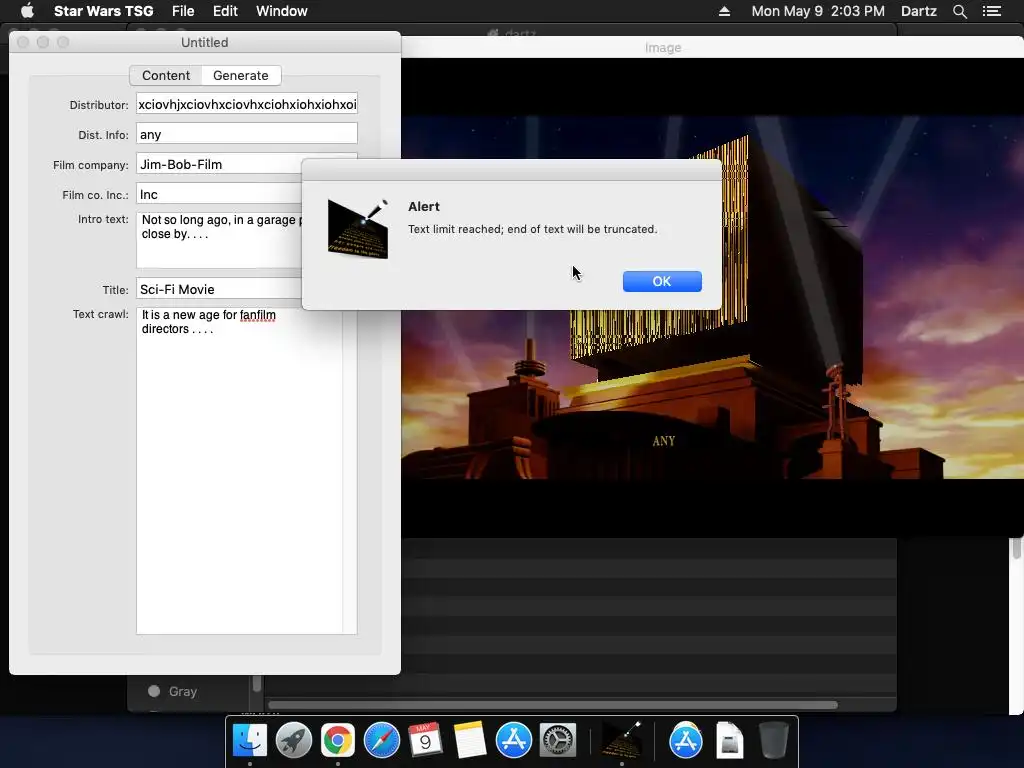This screenshot has height=768, width=1024.
Task: Click the Film co. Inc. field
Action: click(x=219, y=195)
